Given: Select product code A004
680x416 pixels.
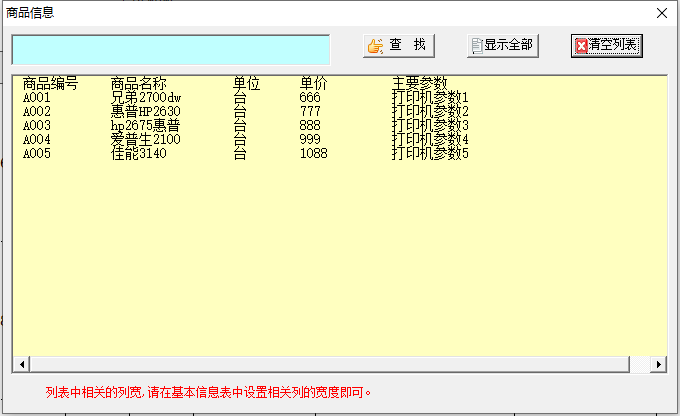Looking at the screenshot, I should pyautogui.click(x=37, y=139).
